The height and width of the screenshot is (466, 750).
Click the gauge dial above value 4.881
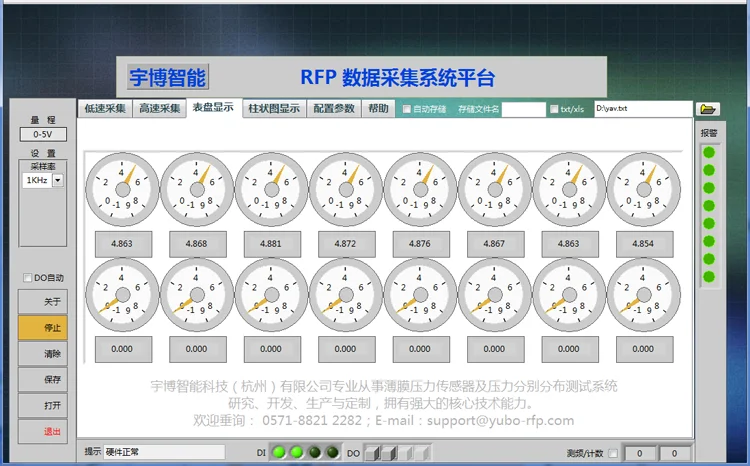(271, 189)
